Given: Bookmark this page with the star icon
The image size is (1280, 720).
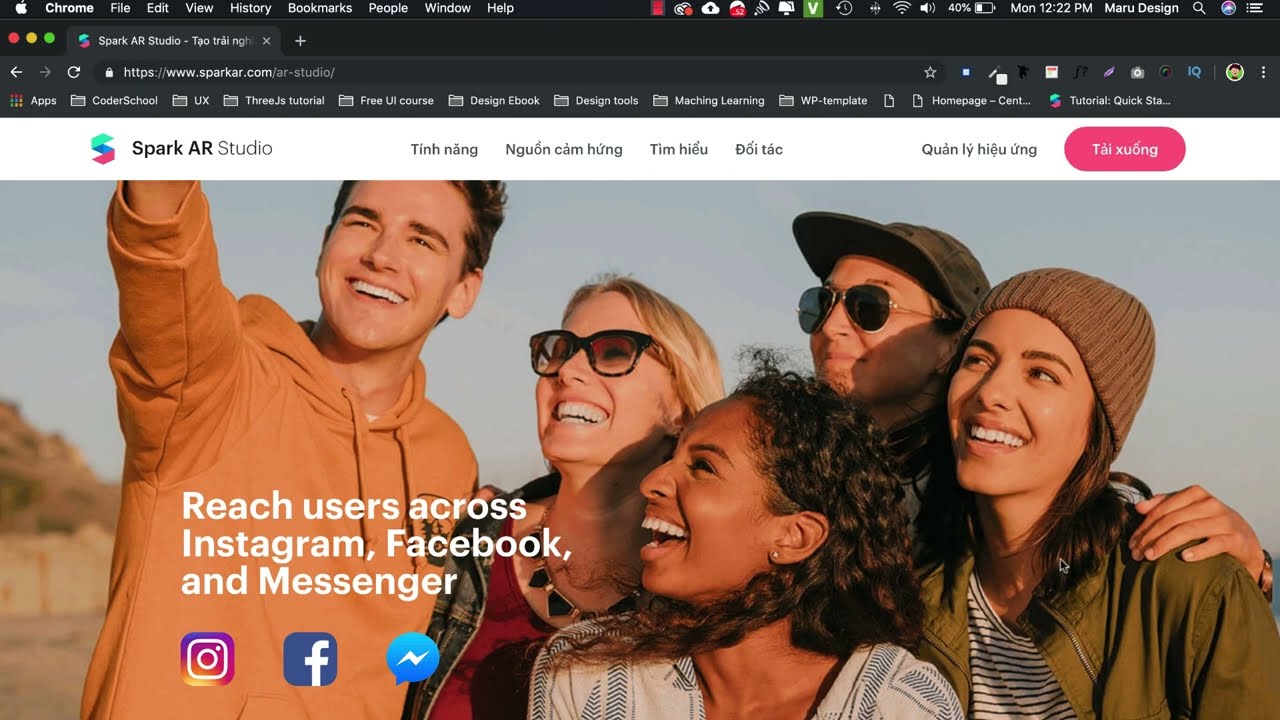Looking at the screenshot, I should pyautogui.click(x=930, y=72).
